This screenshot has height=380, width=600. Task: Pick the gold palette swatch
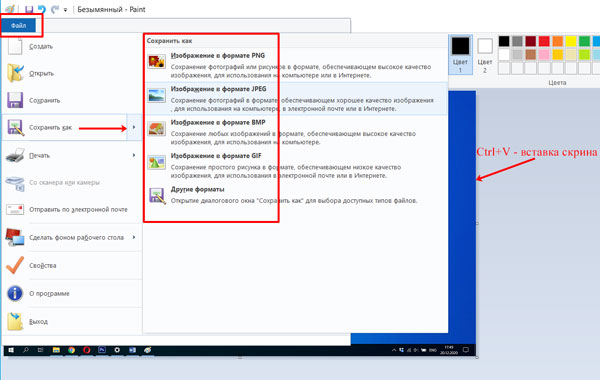click(x=558, y=54)
